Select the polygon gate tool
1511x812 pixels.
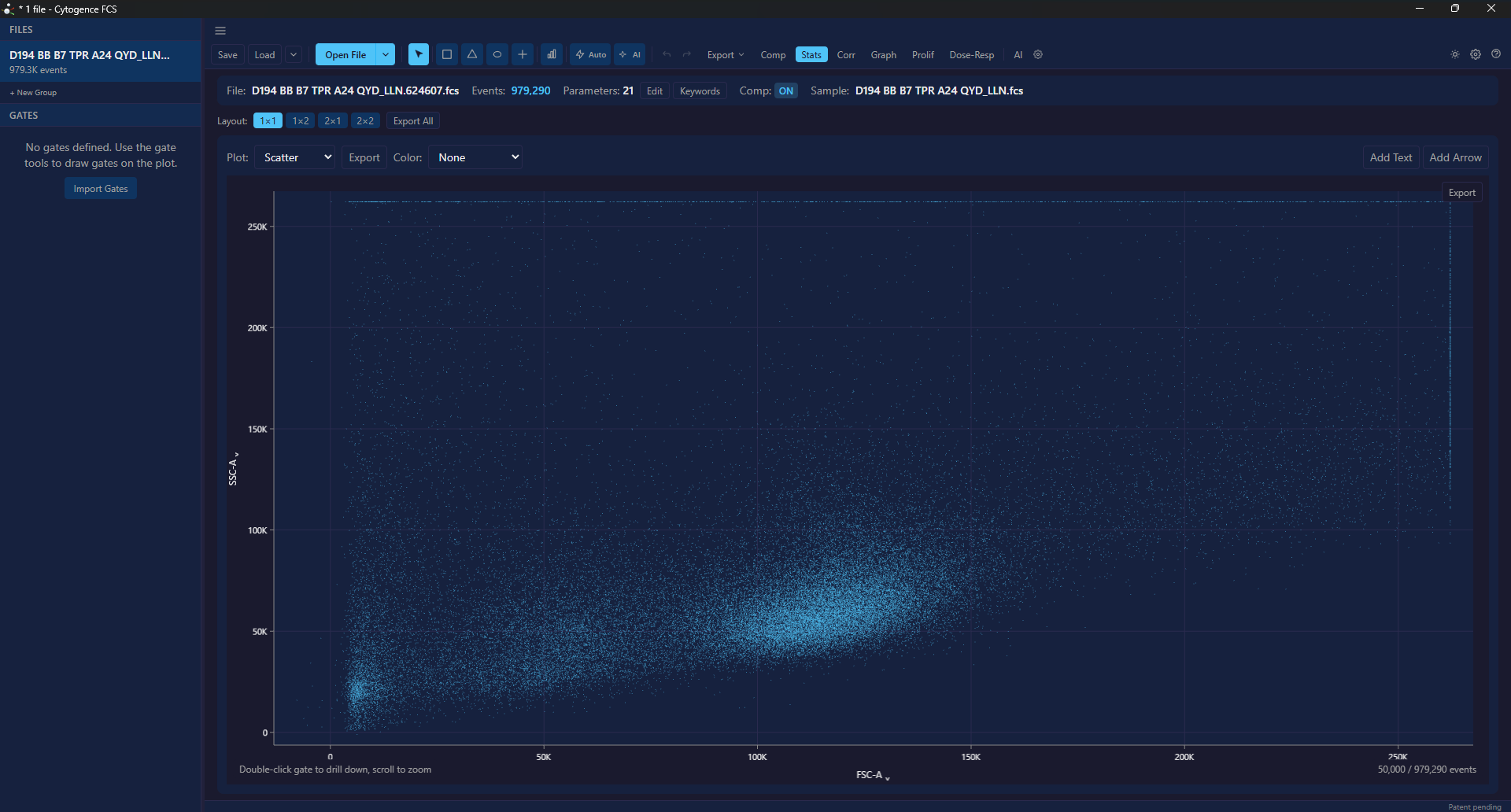[x=472, y=54]
